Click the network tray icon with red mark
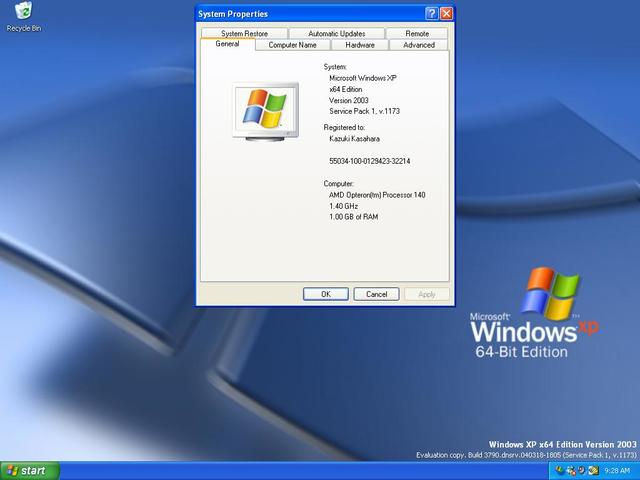 pos(571,471)
